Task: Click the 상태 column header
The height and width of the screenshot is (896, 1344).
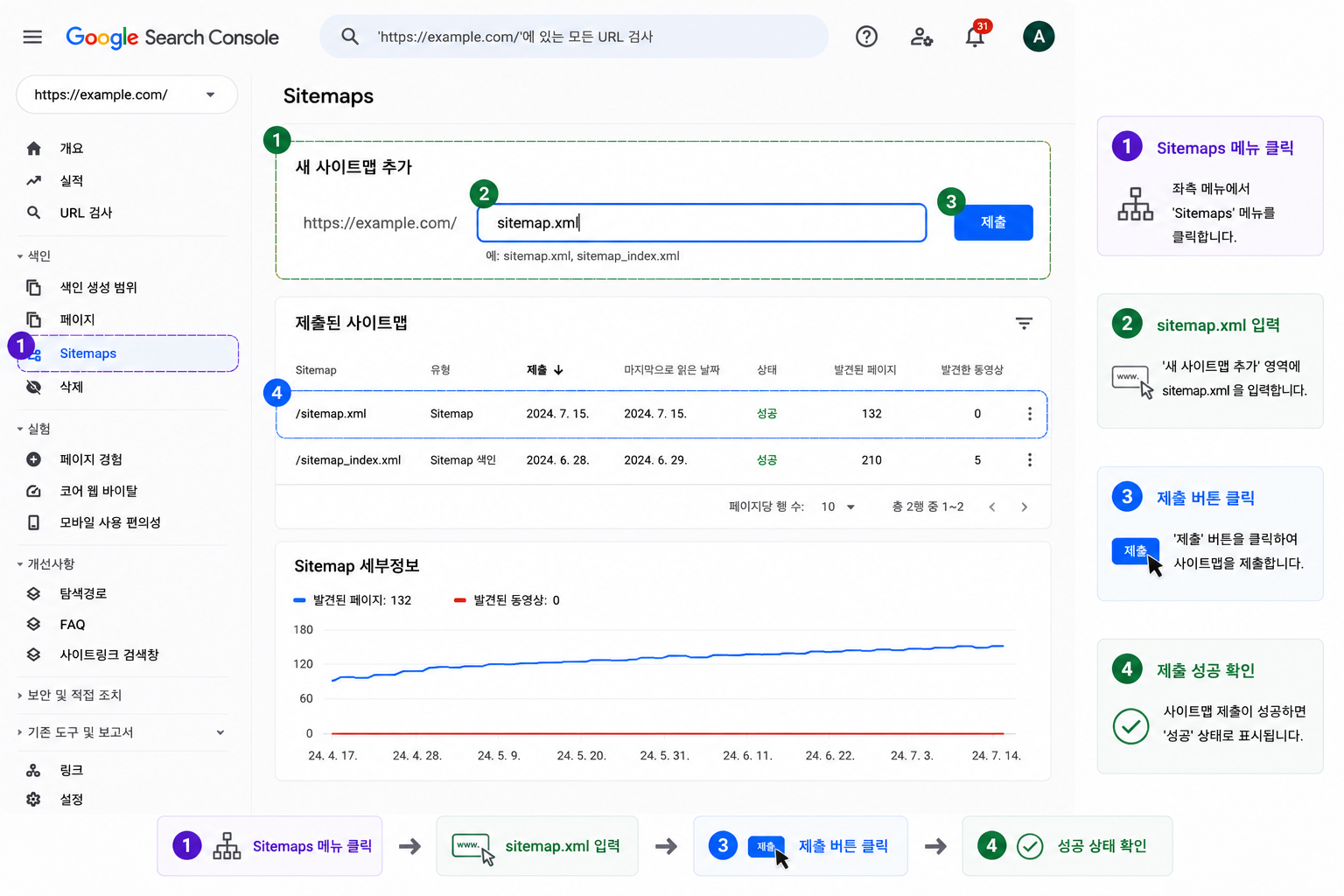Action: coord(767,370)
